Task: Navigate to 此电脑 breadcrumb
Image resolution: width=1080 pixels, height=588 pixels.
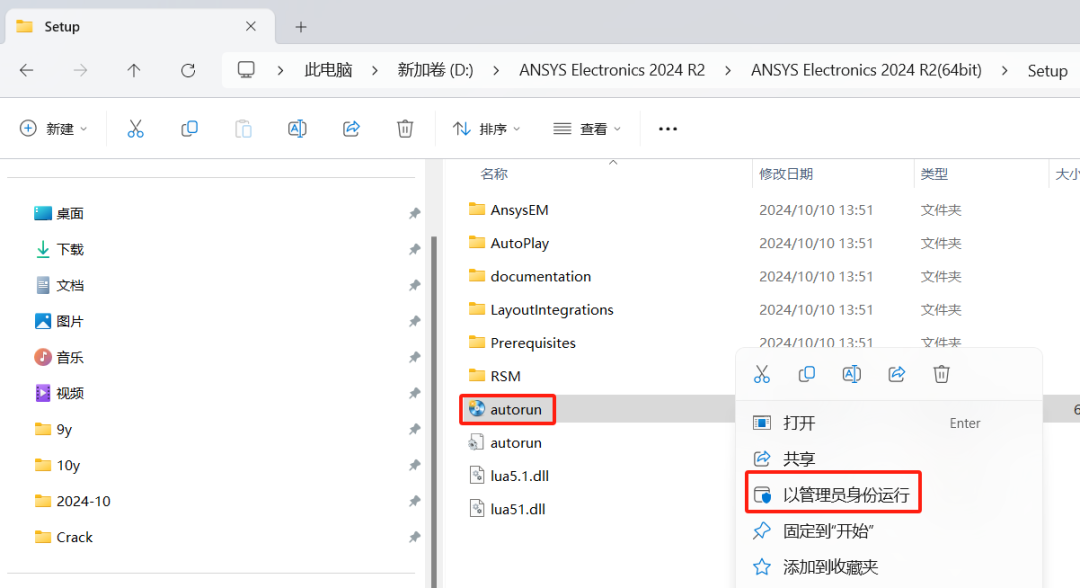Action: [329, 70]
